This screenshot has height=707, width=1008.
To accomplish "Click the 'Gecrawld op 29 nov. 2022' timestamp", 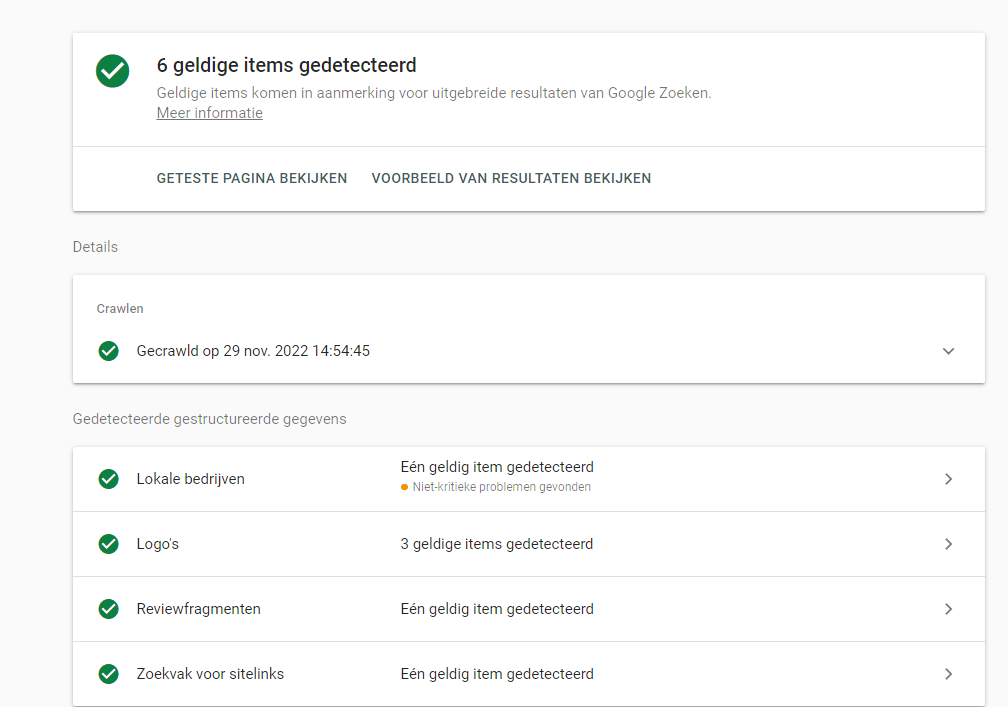I will [253, 351].
